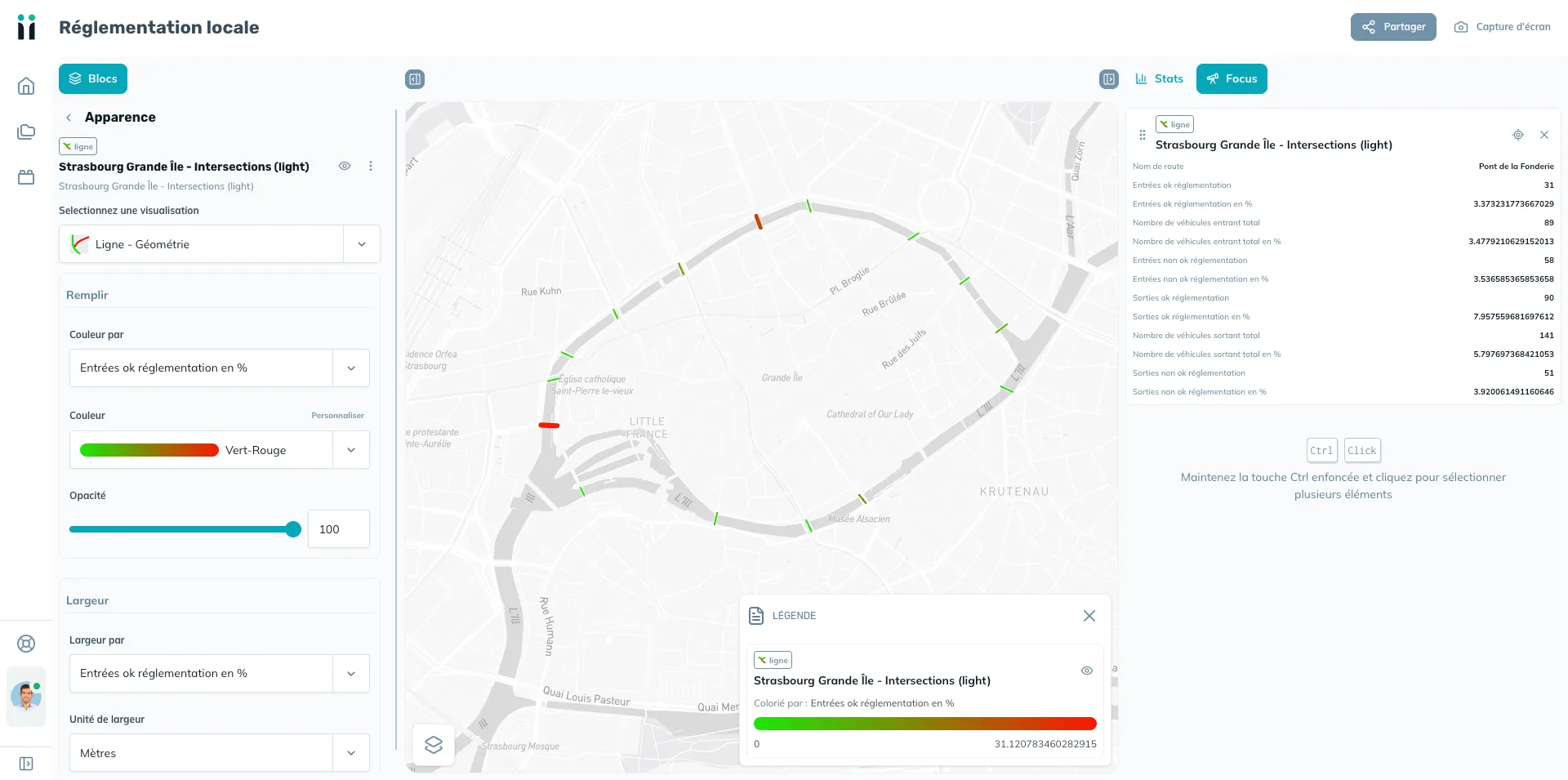Viewport: 1568px width, 780px height.
Task: Open the Vert-Rouge color palette dropdown arrow
Action: [351, 450]
